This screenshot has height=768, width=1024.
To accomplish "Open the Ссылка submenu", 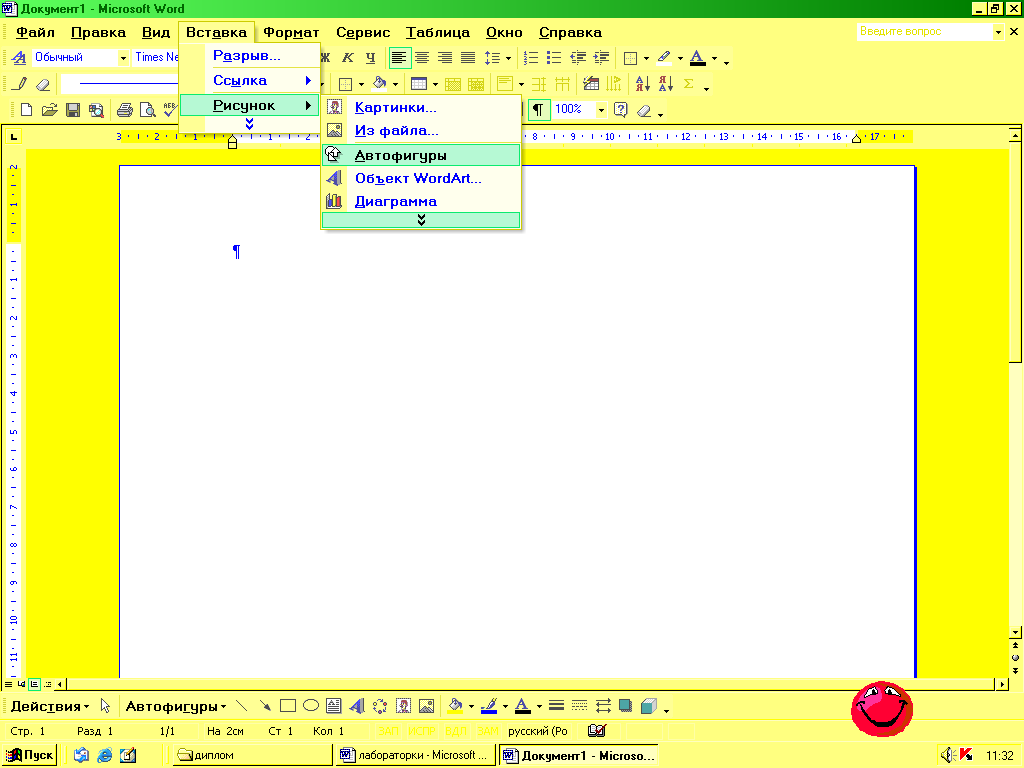I will tap(249, 81).
